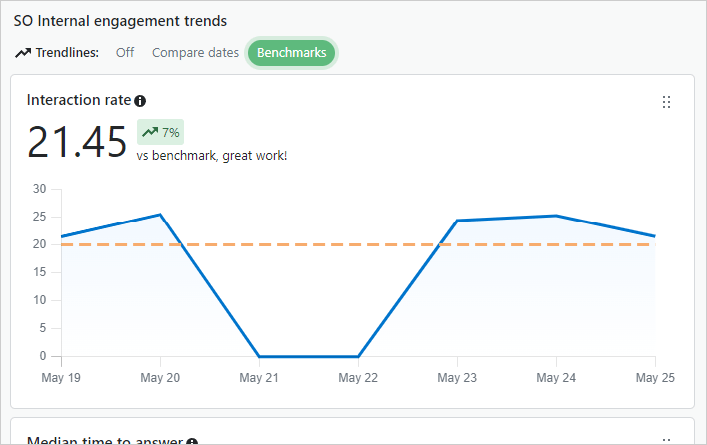Click the Interaction rate card title
The height and width of the screenshot is (445, 707).
click(x=79, y=101)
